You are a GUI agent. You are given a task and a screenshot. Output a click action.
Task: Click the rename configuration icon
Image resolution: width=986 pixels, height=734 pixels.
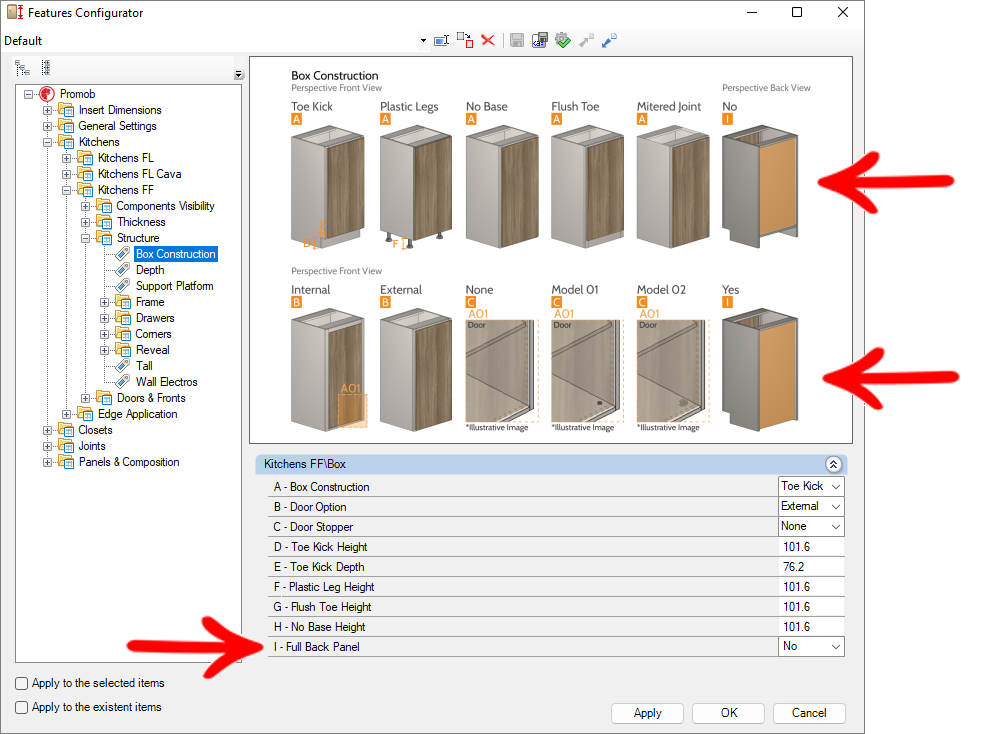pyautogui.click(x=441, y=41)
